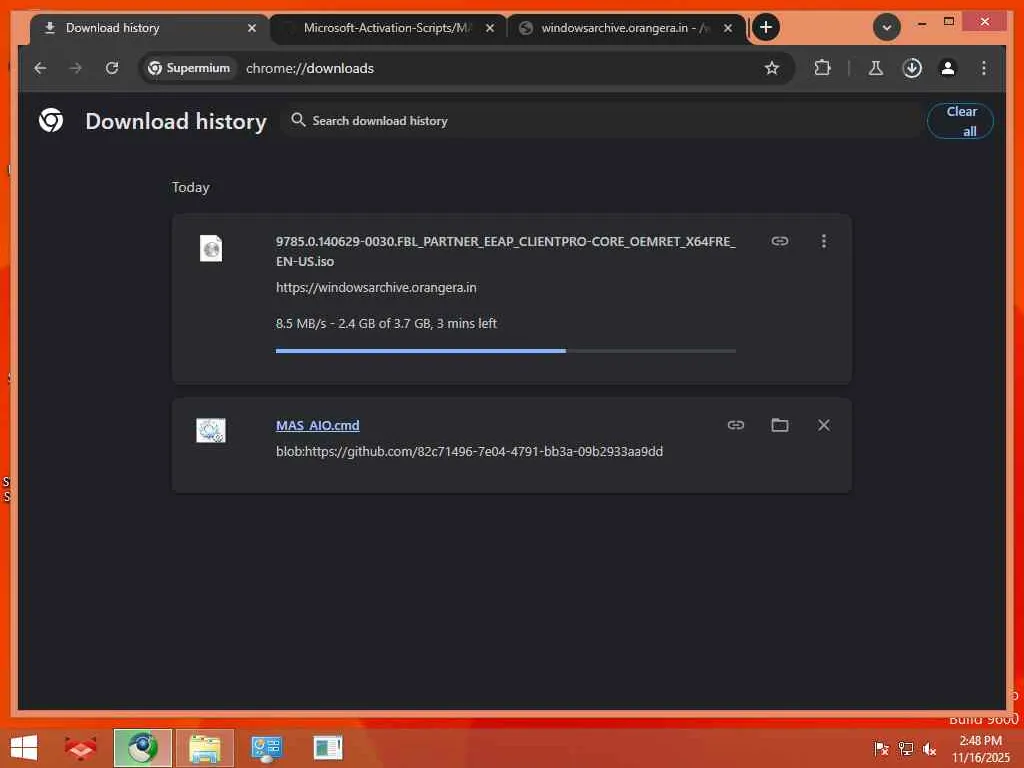Open the network tray icon
Image resolution: width=1024 pixels, height=768 pixels.
(906, 749)
